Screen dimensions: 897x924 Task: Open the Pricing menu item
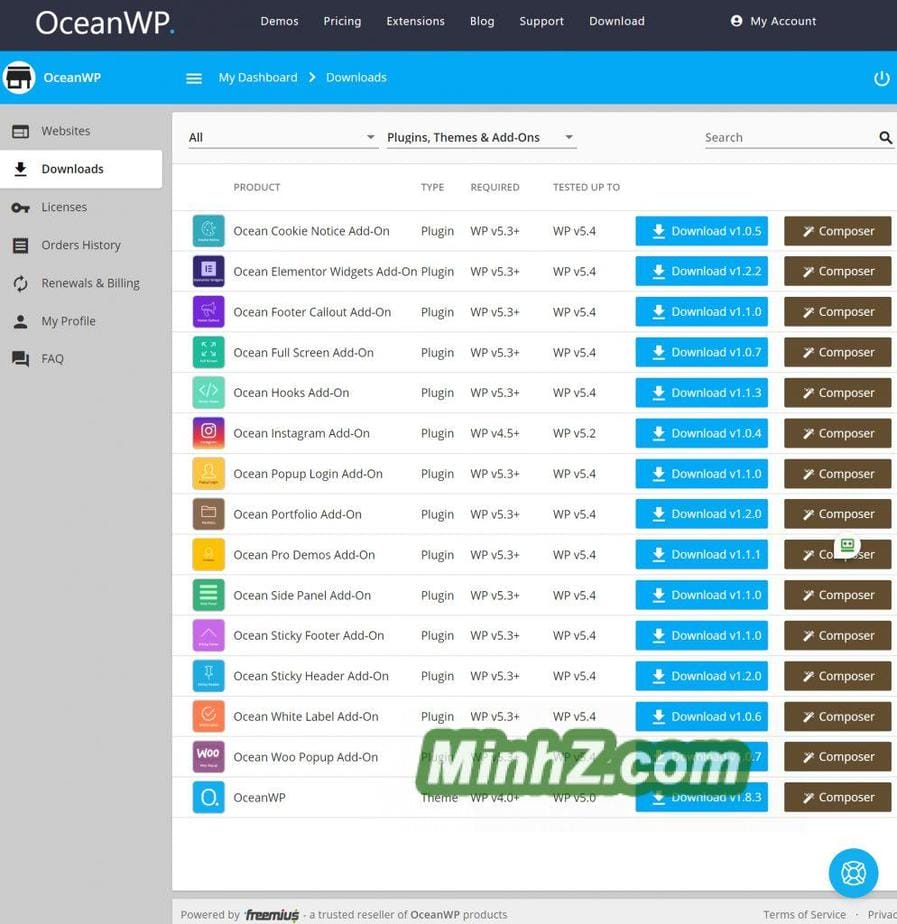point(342,20)
